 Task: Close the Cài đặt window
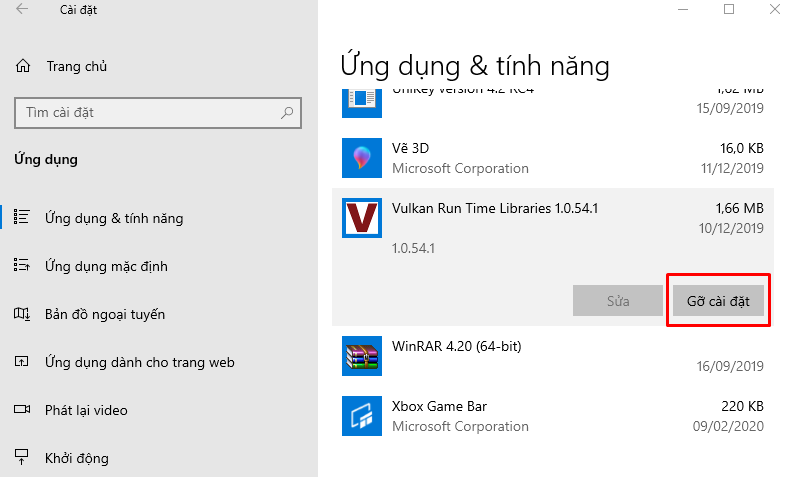coord(775,9)
